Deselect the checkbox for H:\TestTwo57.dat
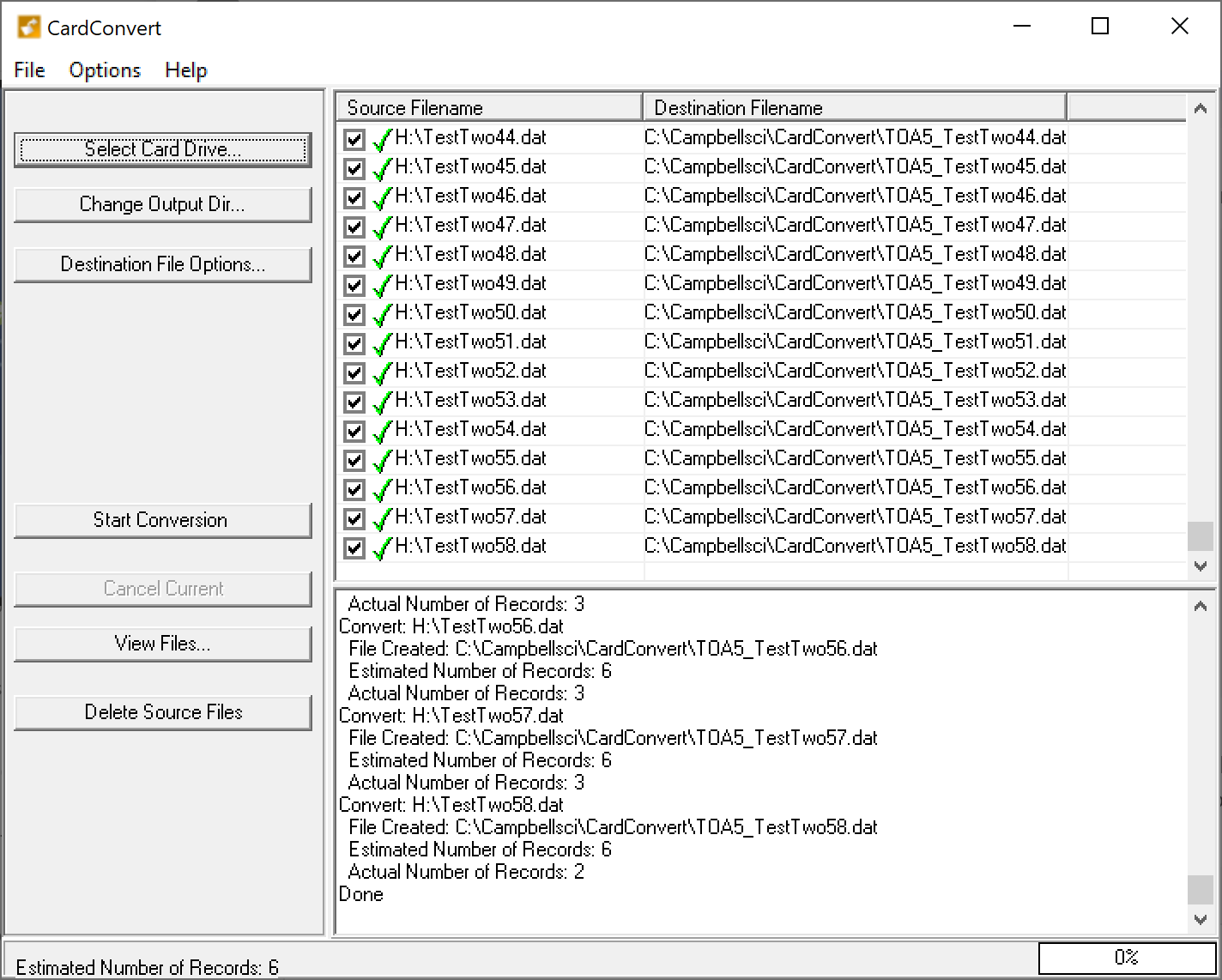Screen dimensions: 1222x980 (x=354, y=518)
